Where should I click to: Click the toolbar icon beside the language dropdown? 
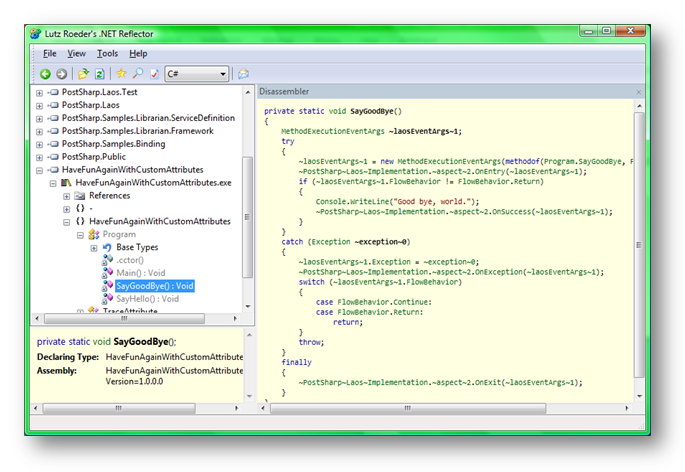coord(243,74)
